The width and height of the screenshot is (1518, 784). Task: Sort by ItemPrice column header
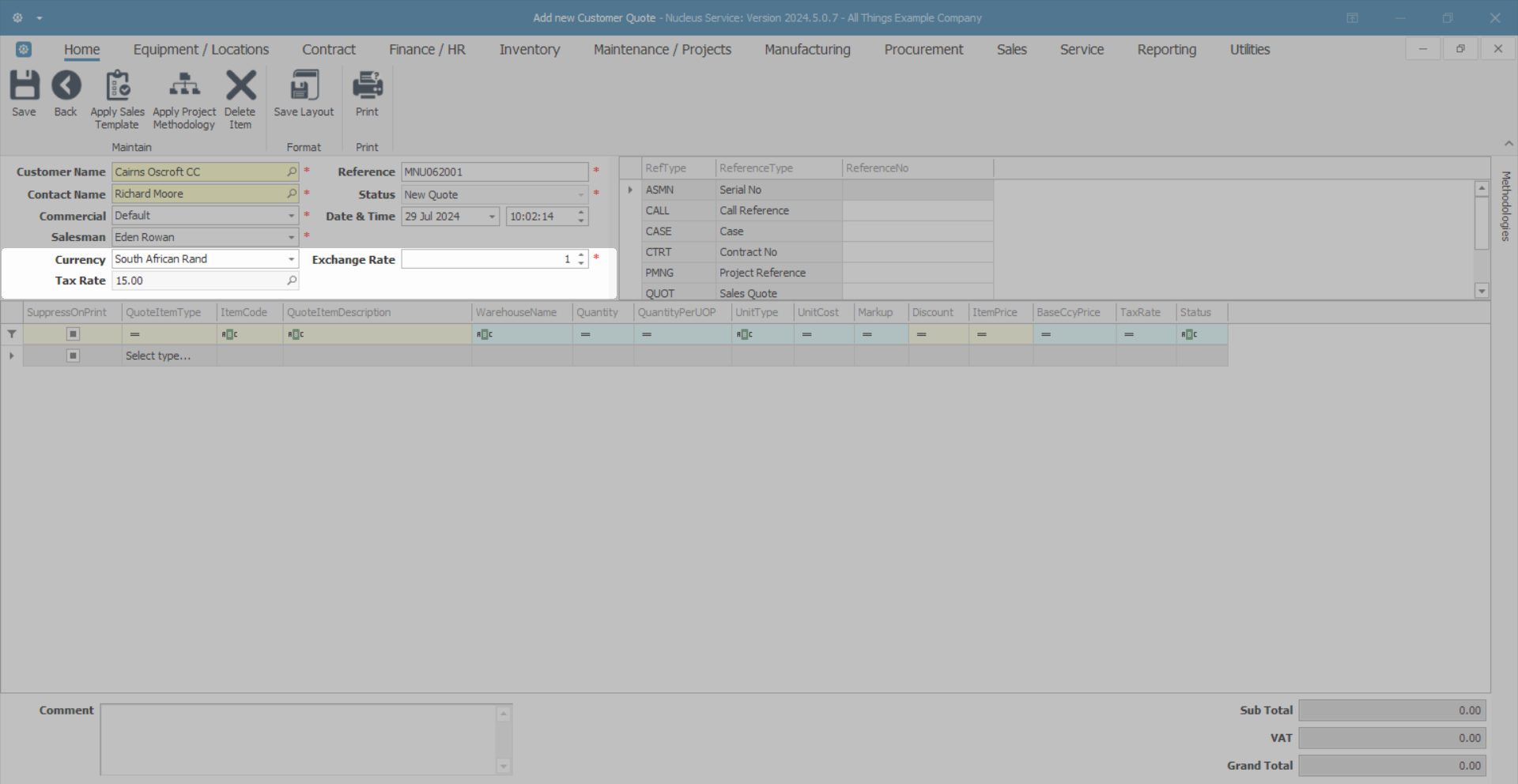[x=1001, y=312]
